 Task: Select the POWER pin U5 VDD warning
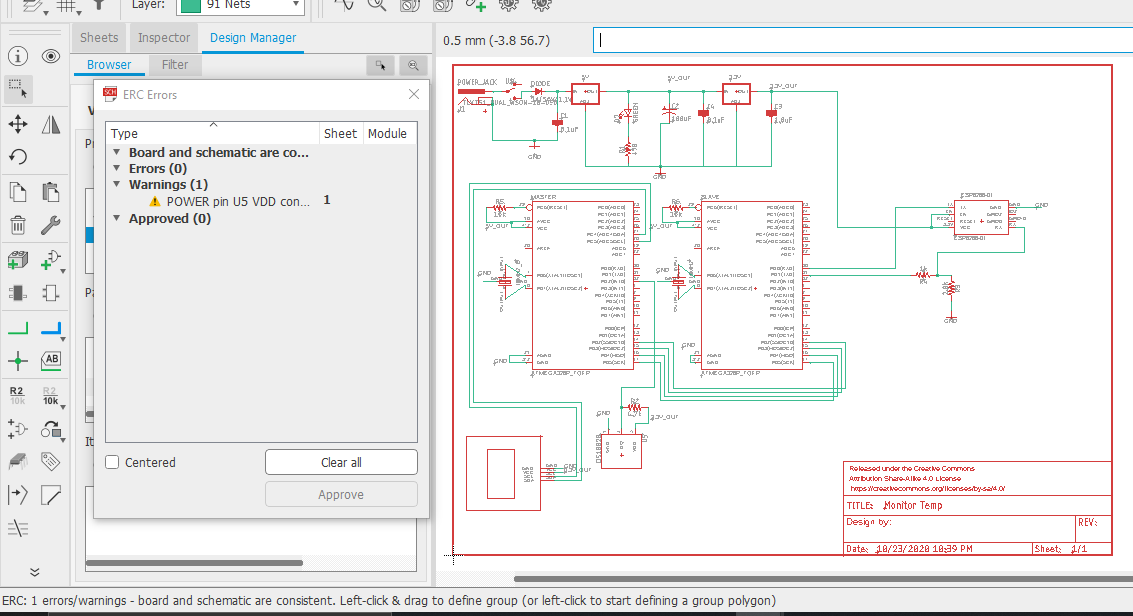(x=238, y=201)
